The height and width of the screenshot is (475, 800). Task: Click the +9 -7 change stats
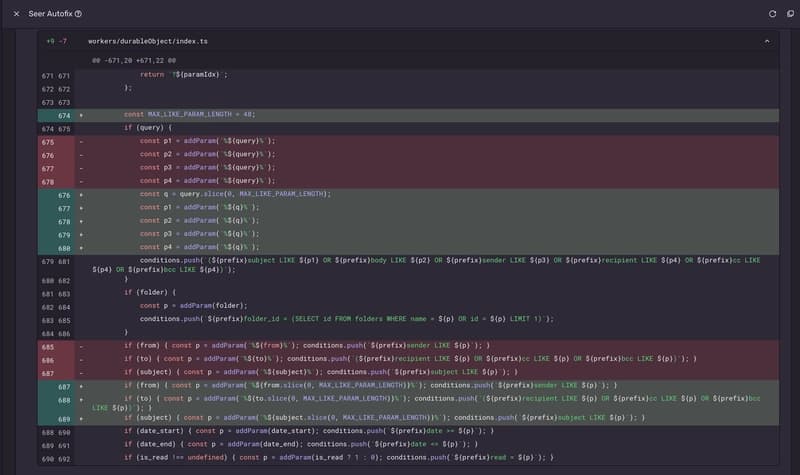pyautogui.click(x=57, y=41)
